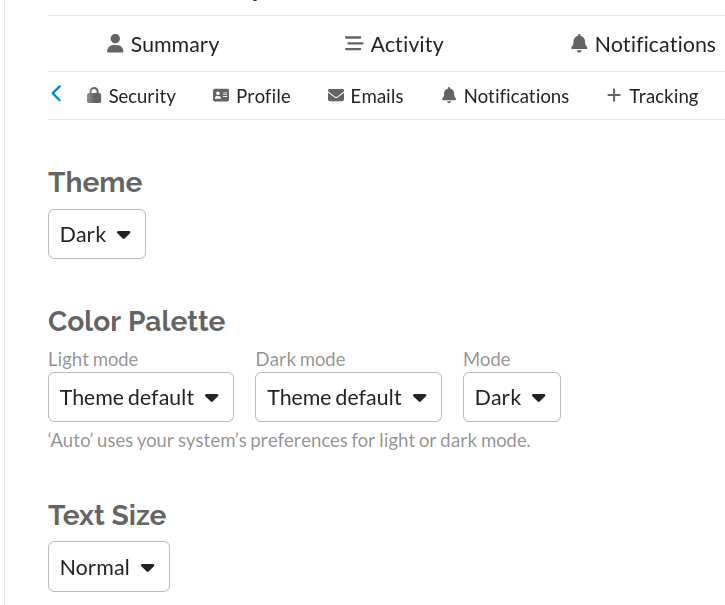Expand the Mode dropdown set to Dark
Viewport: 725px width, 605px height.
511,397
